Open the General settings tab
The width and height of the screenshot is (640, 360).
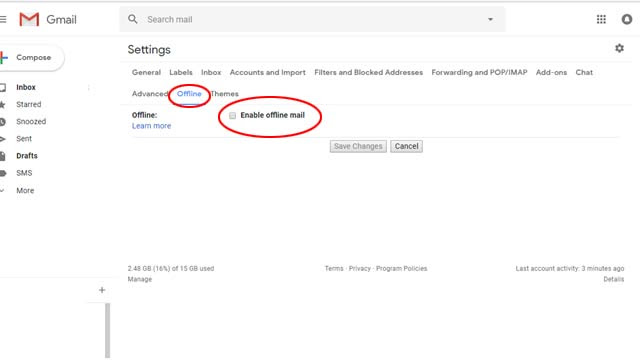tap(146, 72)
